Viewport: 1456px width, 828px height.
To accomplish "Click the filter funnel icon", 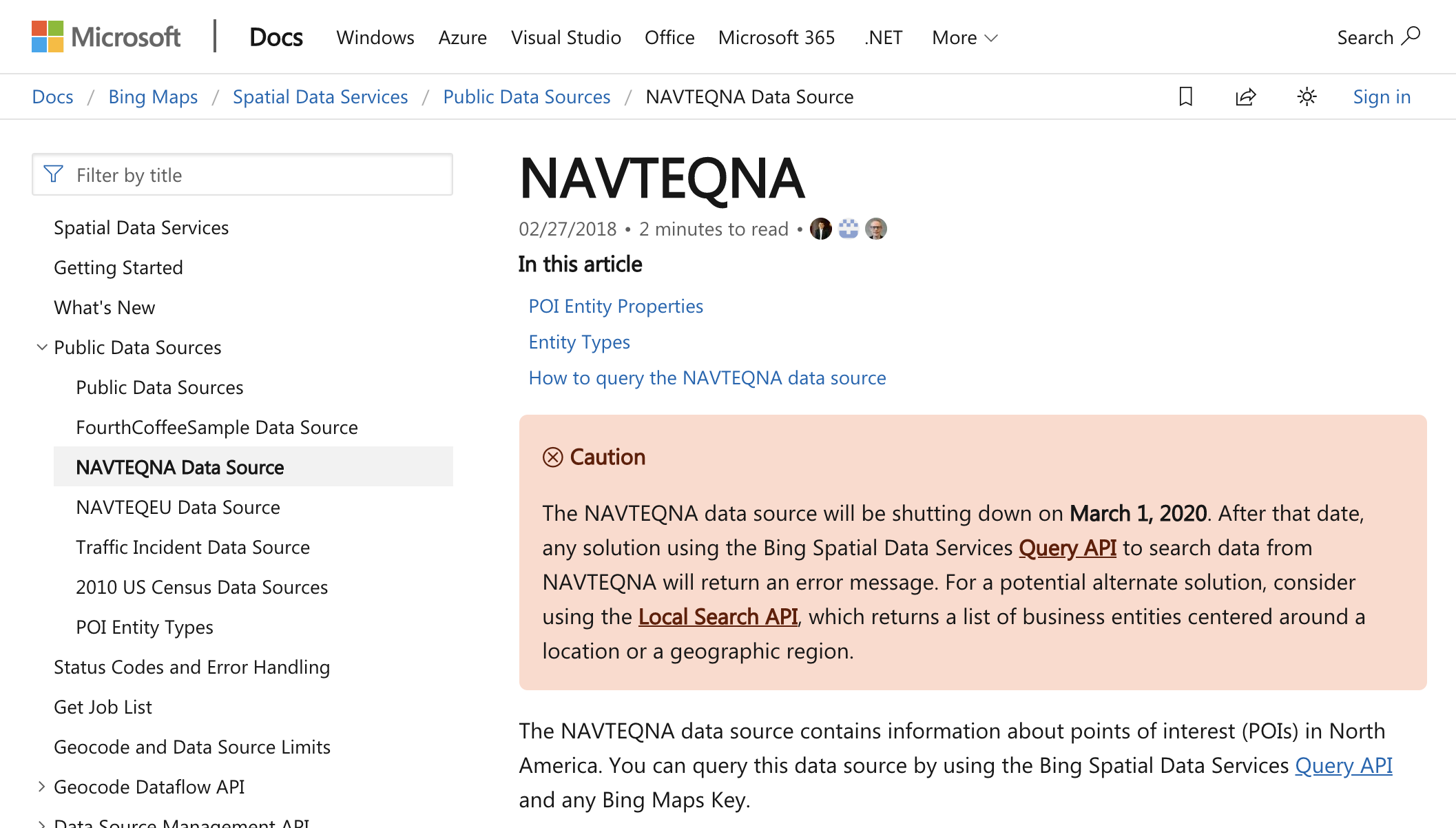I will coord(54,174).
